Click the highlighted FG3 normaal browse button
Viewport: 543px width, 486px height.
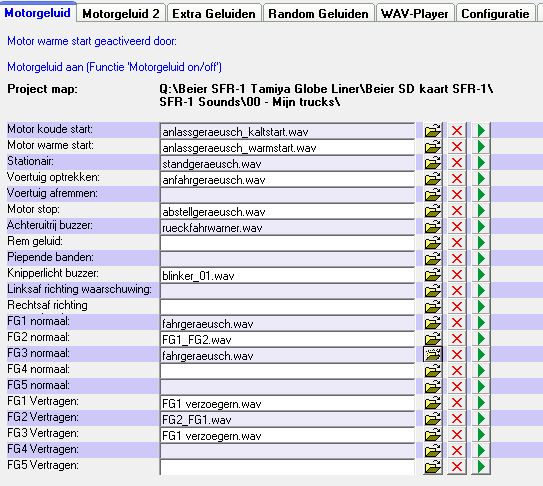click(433, 354)
